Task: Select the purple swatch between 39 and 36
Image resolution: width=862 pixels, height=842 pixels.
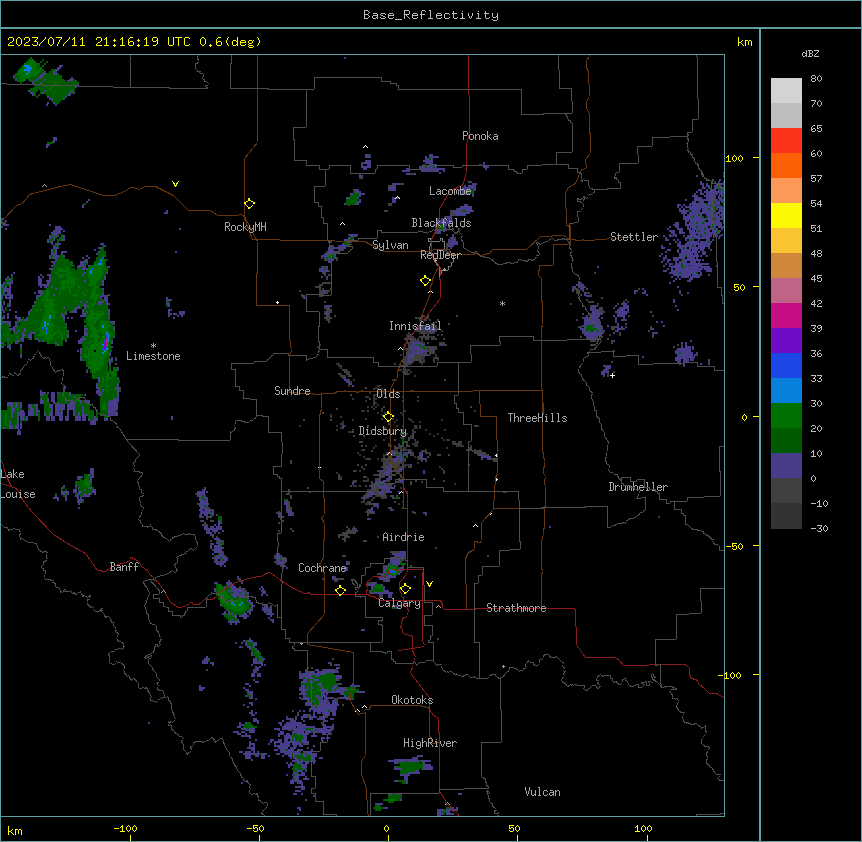Action: (786, 340)
